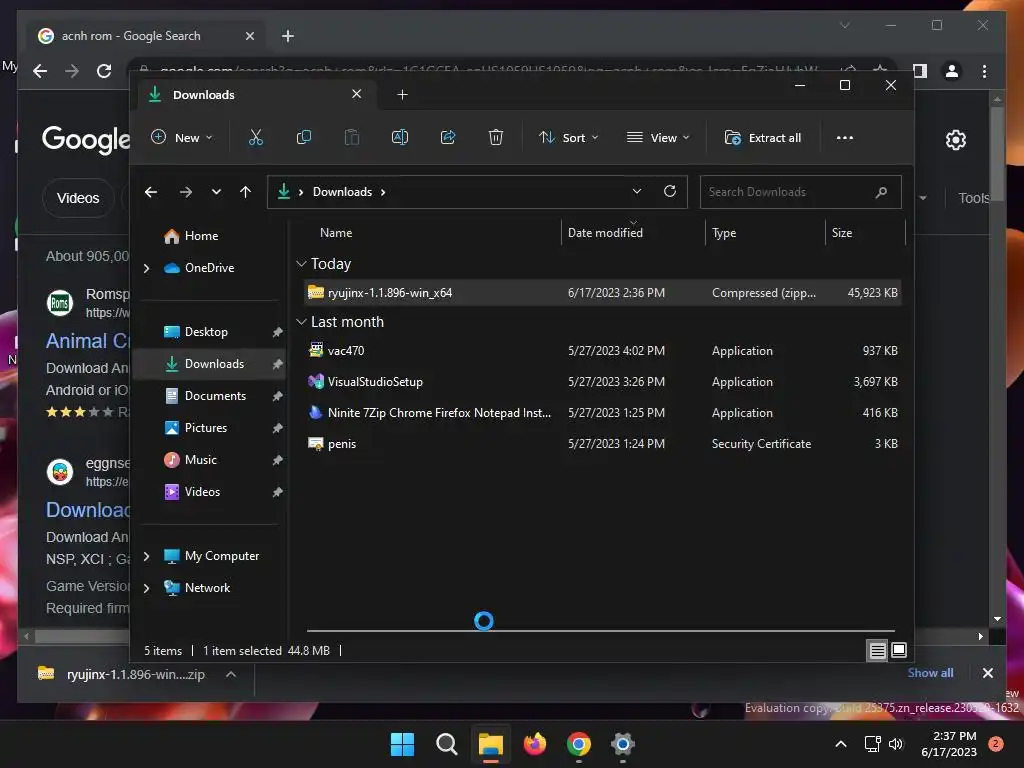The width and height of the screenshot is (1024, 768).
Task: Reload the Chrome page
Action: [x=104, y=71]
